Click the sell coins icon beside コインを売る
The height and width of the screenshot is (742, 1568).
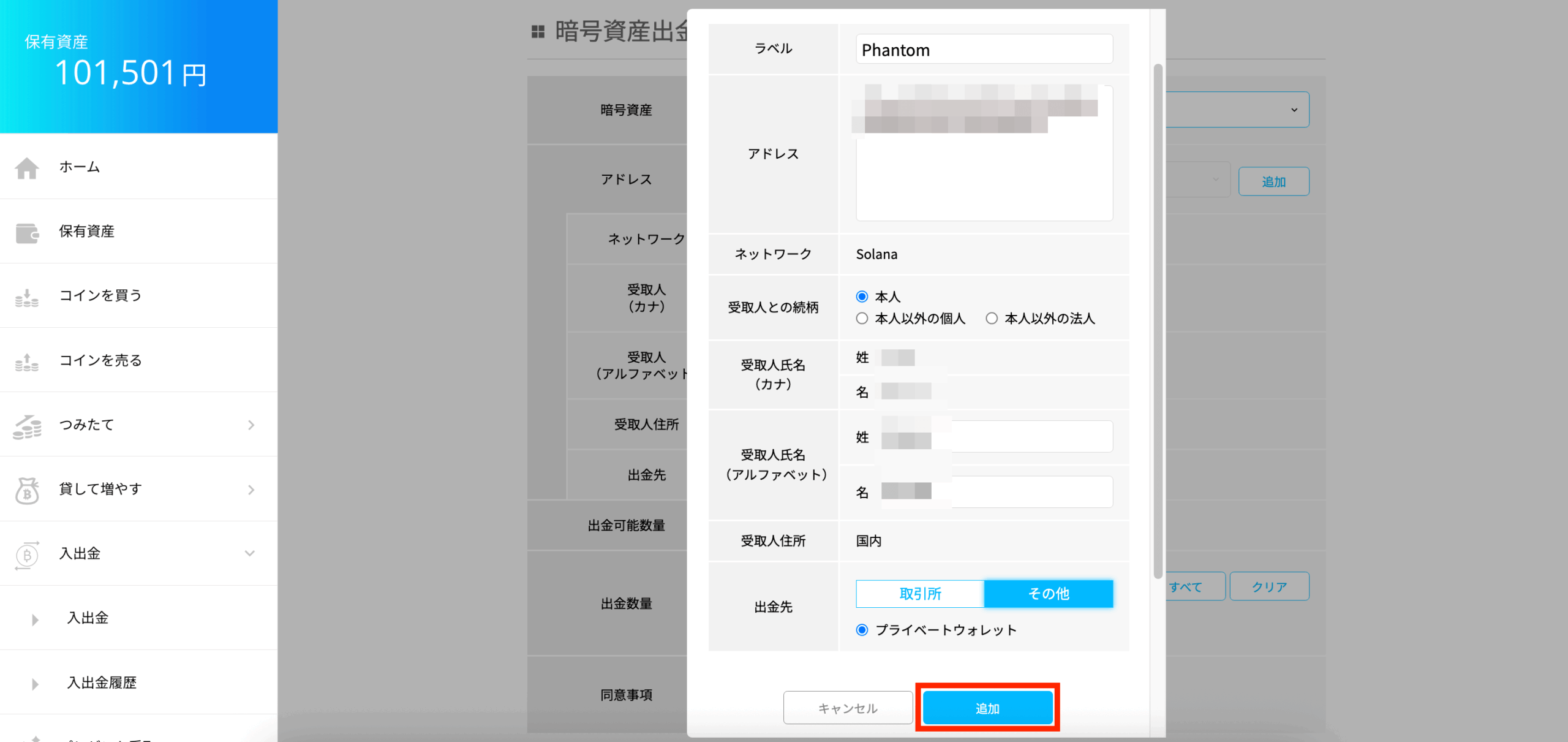[x=27, y=362]
